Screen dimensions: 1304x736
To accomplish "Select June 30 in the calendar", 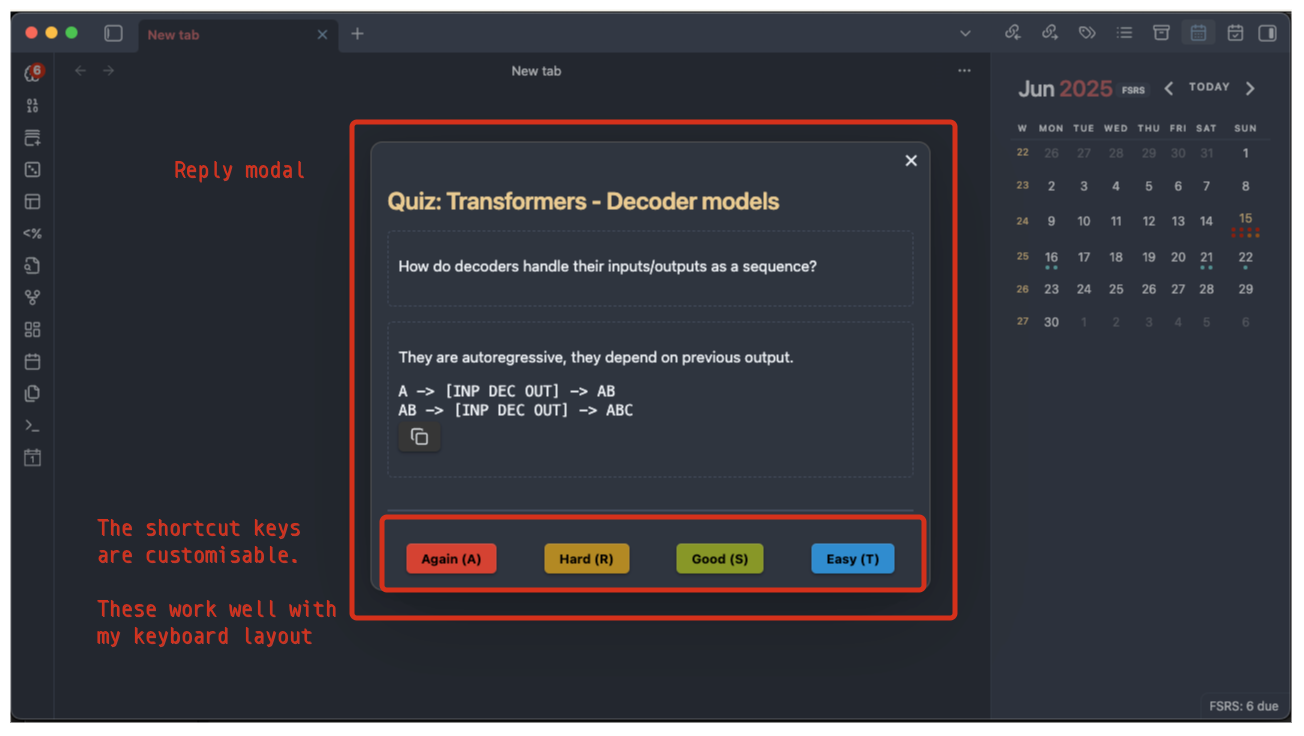I will (1051, 322).
